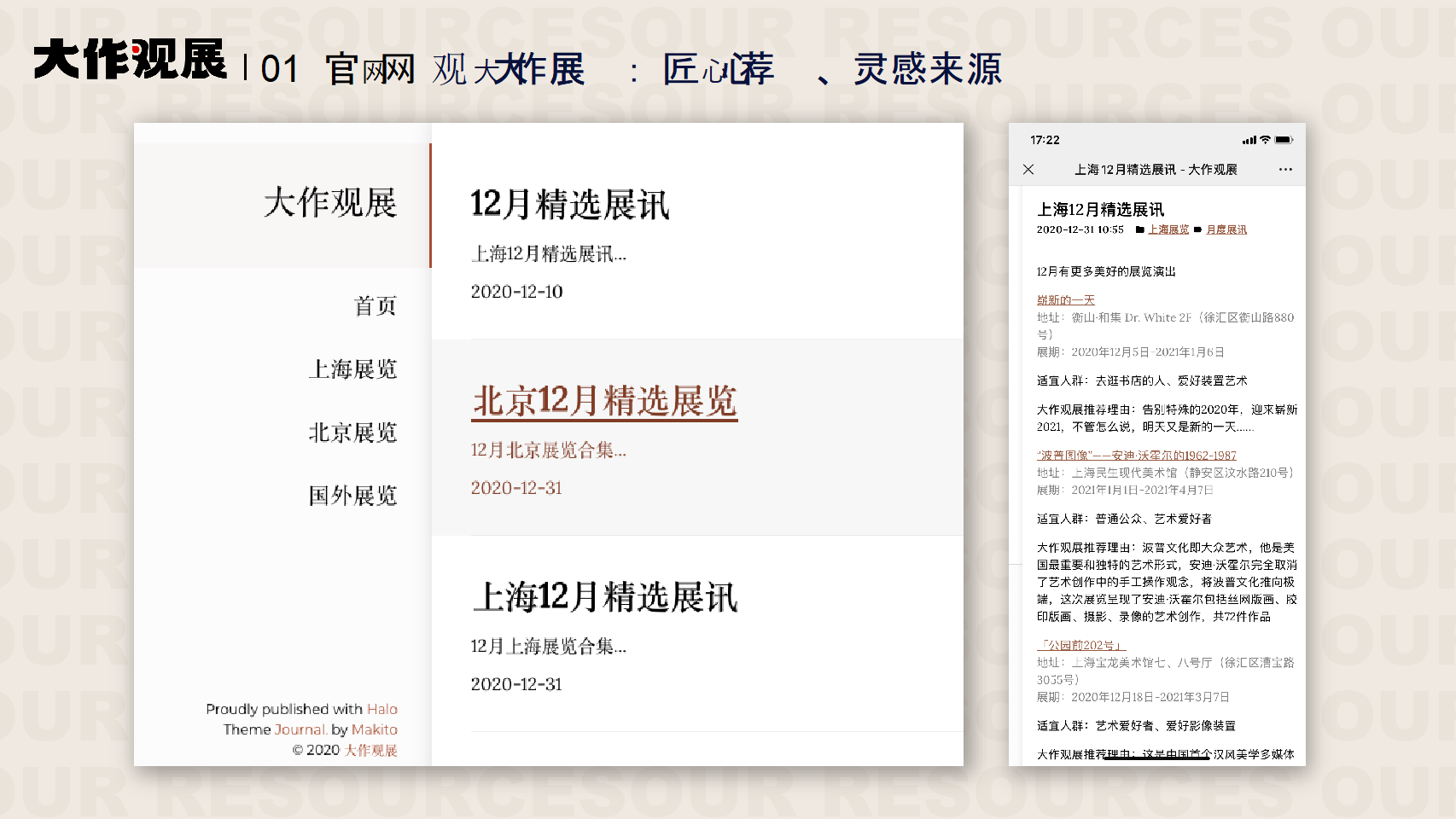1456x819 pixels.
Task: Click the article heading 上海12月精选展讯 in phone
Action: [1100, 209]
